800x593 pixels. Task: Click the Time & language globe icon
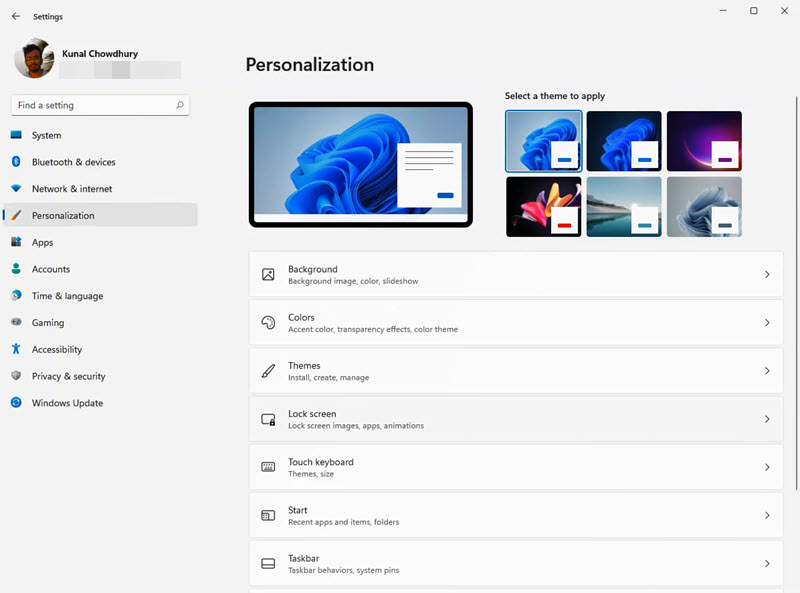point(16,295)
